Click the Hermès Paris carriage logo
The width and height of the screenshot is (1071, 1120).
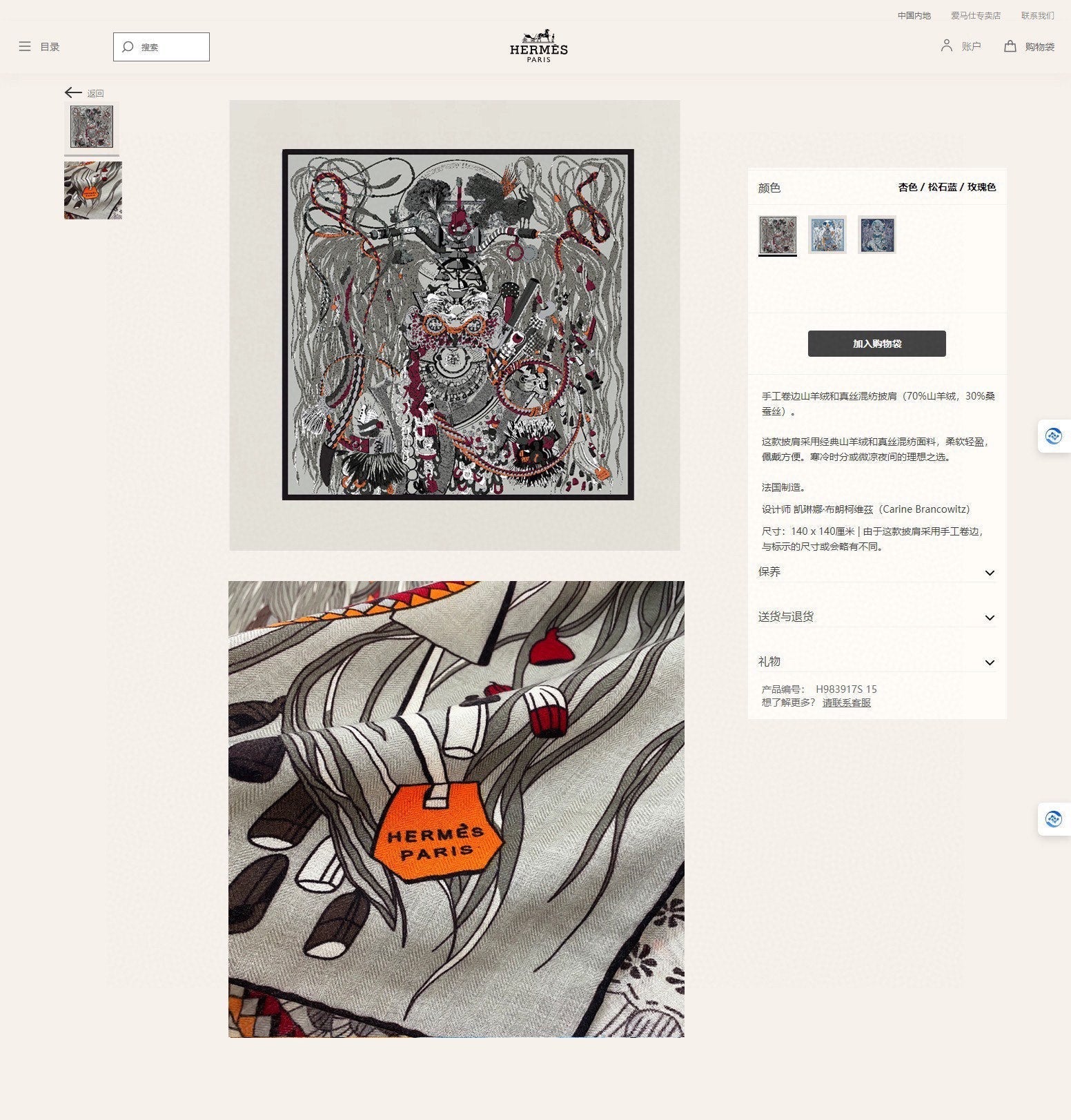pyautogui.click(x=539, y=46)
